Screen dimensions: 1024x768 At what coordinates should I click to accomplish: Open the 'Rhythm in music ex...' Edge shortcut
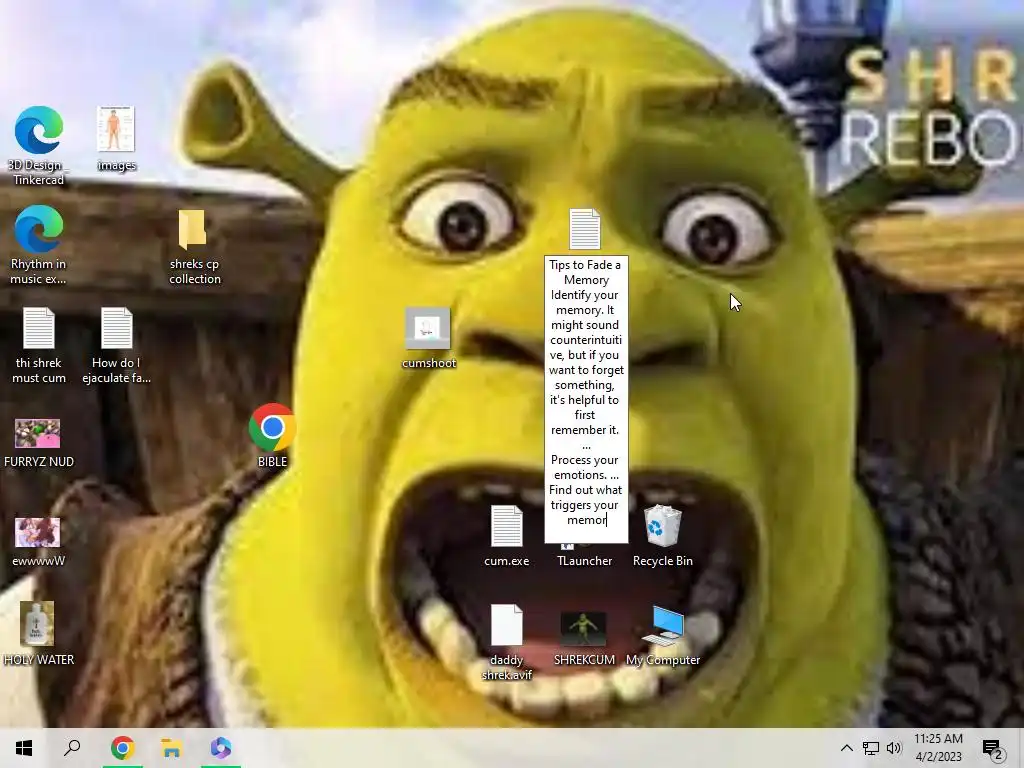coord(39,245)
